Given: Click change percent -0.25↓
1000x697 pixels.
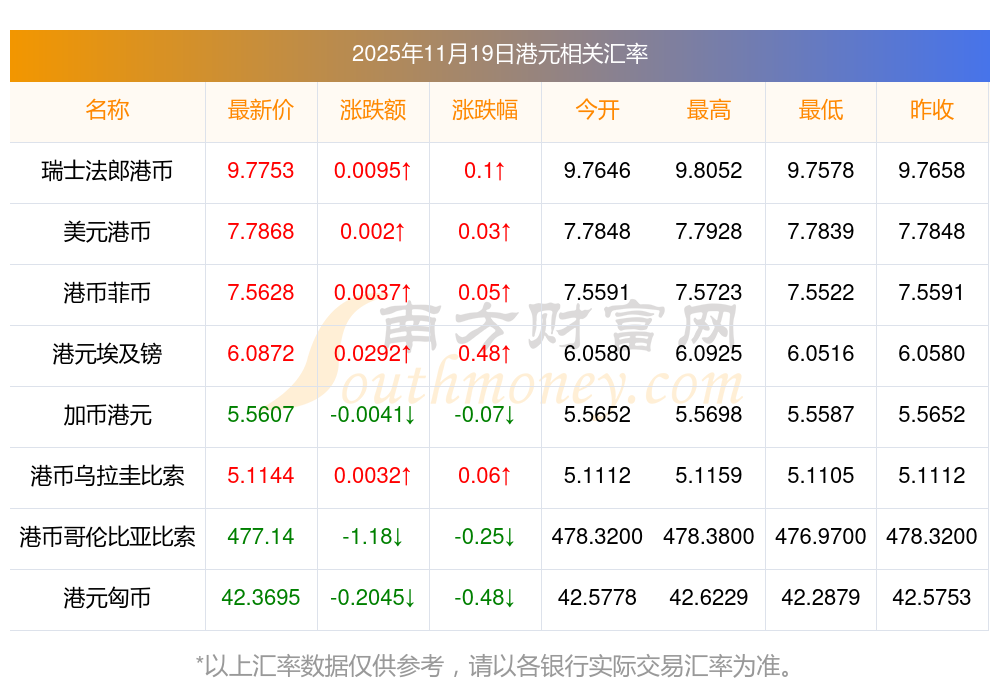Looking at the screenshot, I should 485,536.
